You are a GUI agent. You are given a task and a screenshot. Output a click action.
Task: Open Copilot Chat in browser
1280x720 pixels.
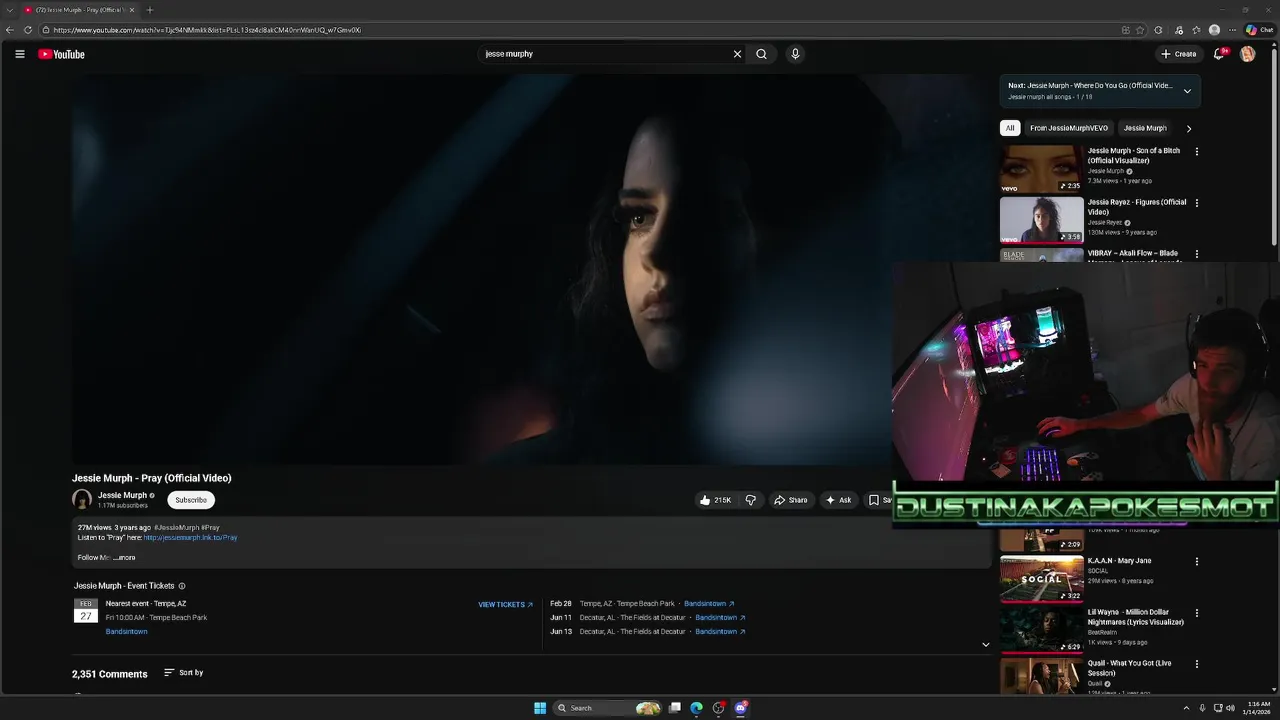click(x=1259, y=30)
